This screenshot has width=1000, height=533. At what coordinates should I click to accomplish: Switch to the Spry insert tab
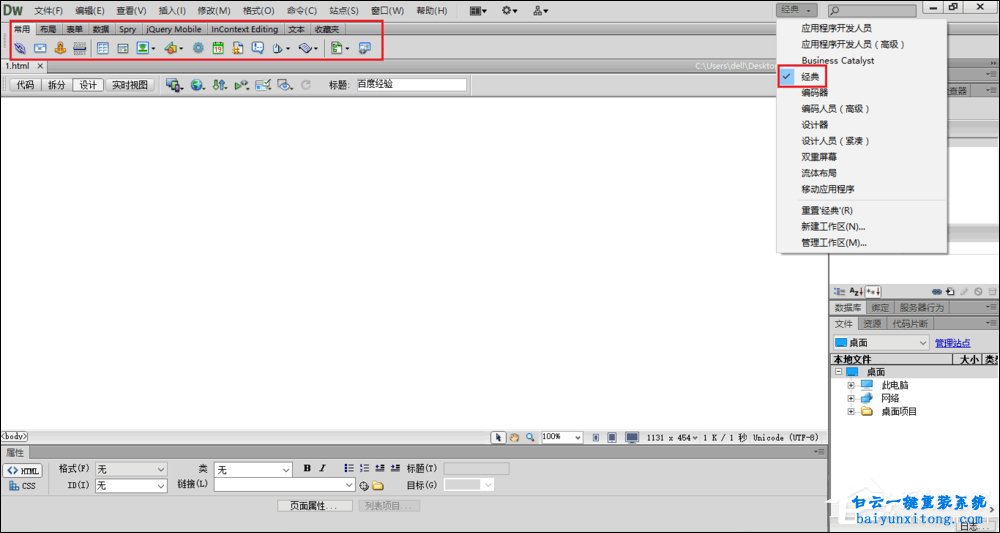pyautogui.click(x=127, y=29)
